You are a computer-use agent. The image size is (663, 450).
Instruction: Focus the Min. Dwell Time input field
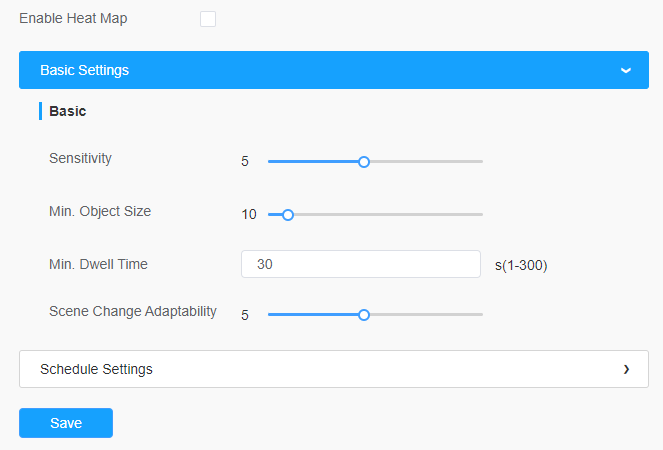(x=361, y=264)
